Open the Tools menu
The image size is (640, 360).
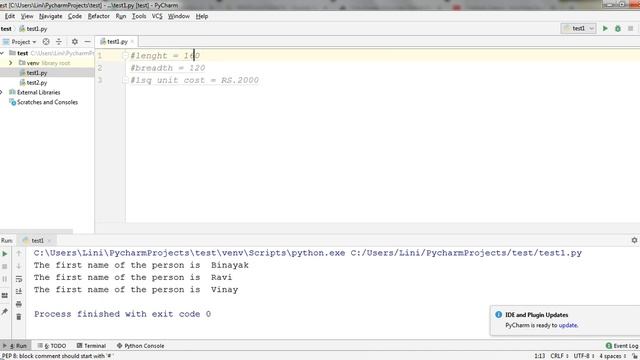point(139,16)
